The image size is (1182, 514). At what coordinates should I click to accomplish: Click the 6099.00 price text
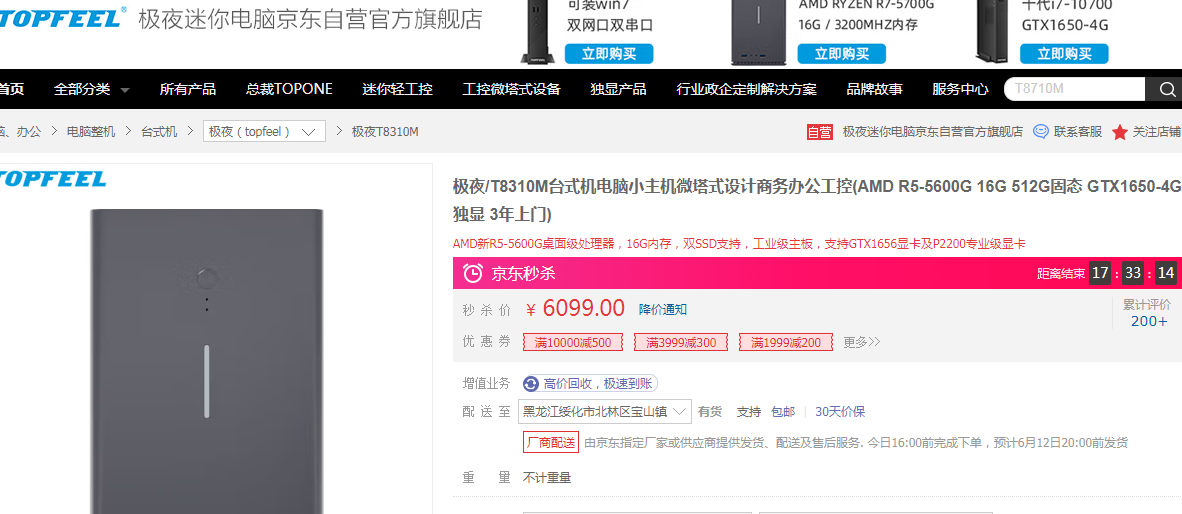pos(583,308)
